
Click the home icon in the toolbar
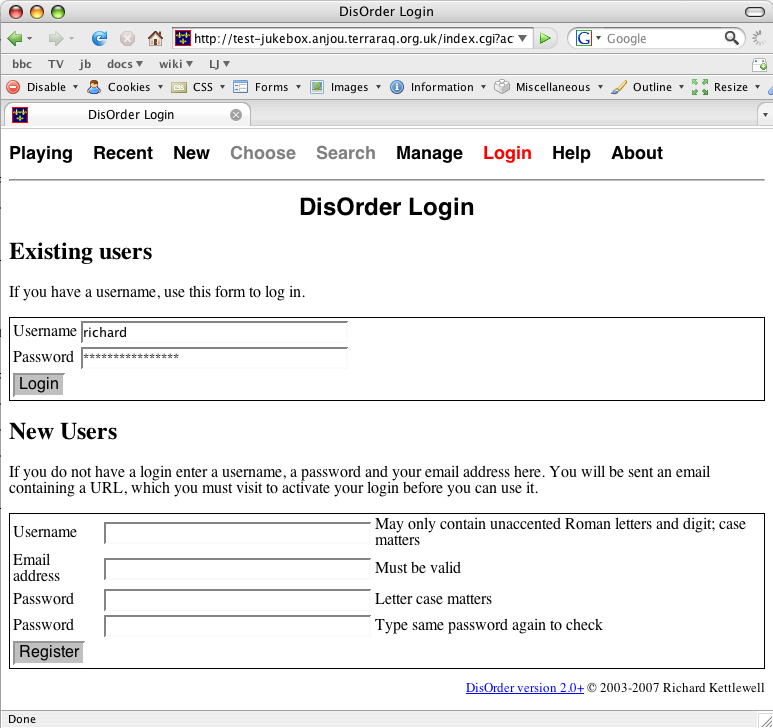(155, 39)
